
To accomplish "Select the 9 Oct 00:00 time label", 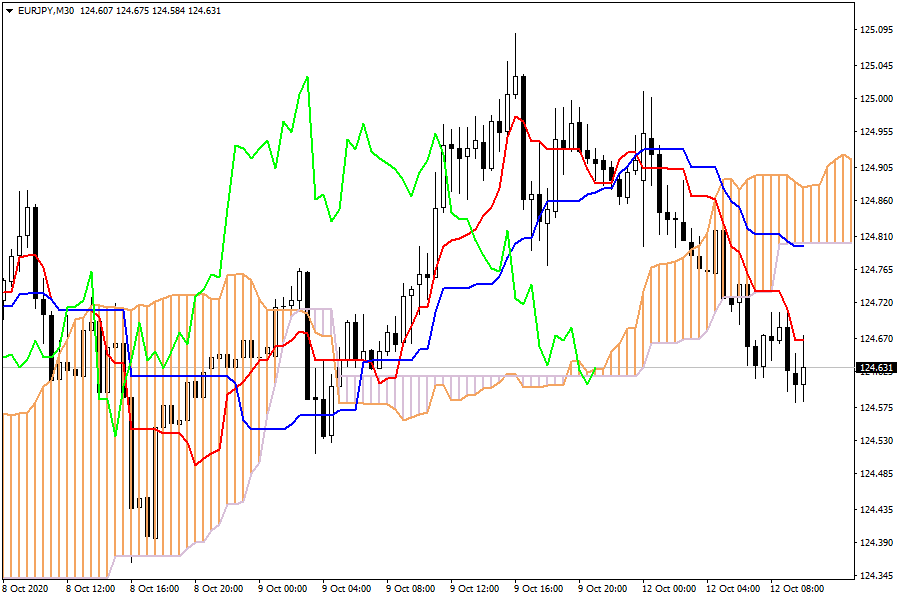I will 282,589.
